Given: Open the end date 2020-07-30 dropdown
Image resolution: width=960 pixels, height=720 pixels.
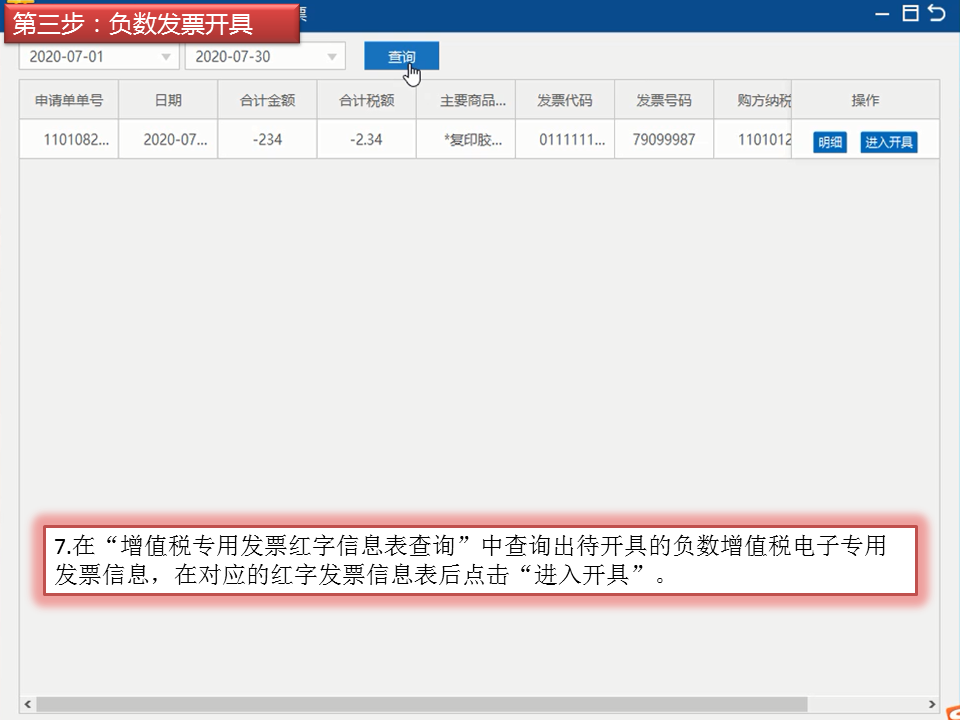Looking at the screenshot, I should pyautogui.click(x=265, y=56).
